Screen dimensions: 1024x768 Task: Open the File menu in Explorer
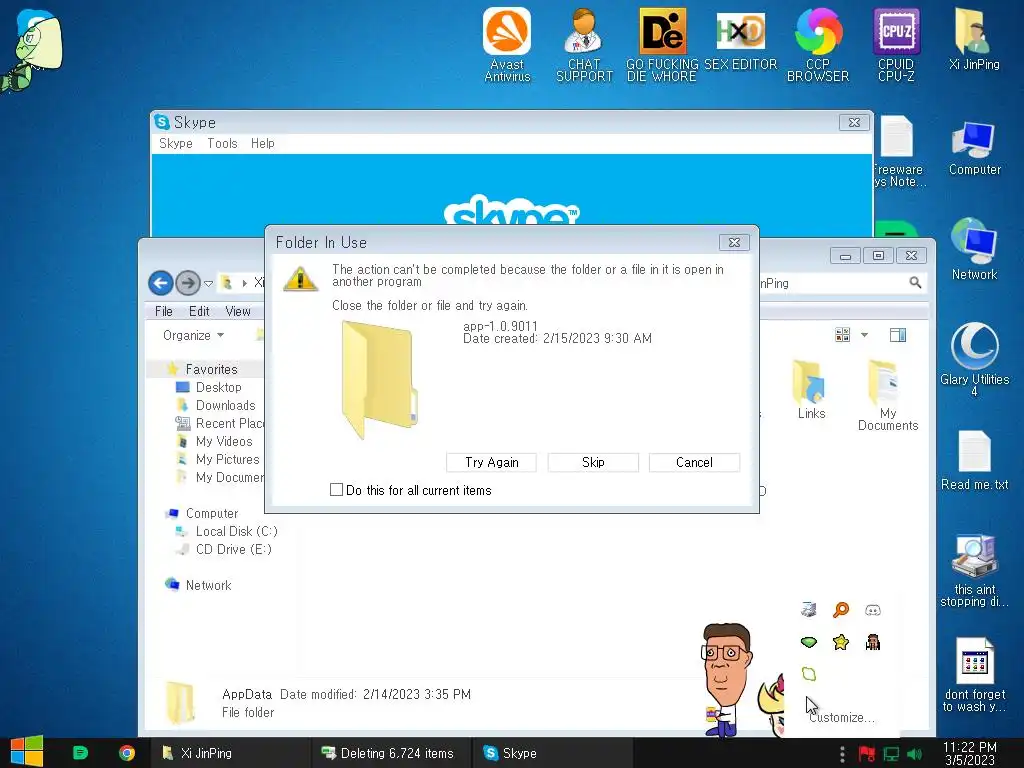pyautogui.click(x=163, y=311)
